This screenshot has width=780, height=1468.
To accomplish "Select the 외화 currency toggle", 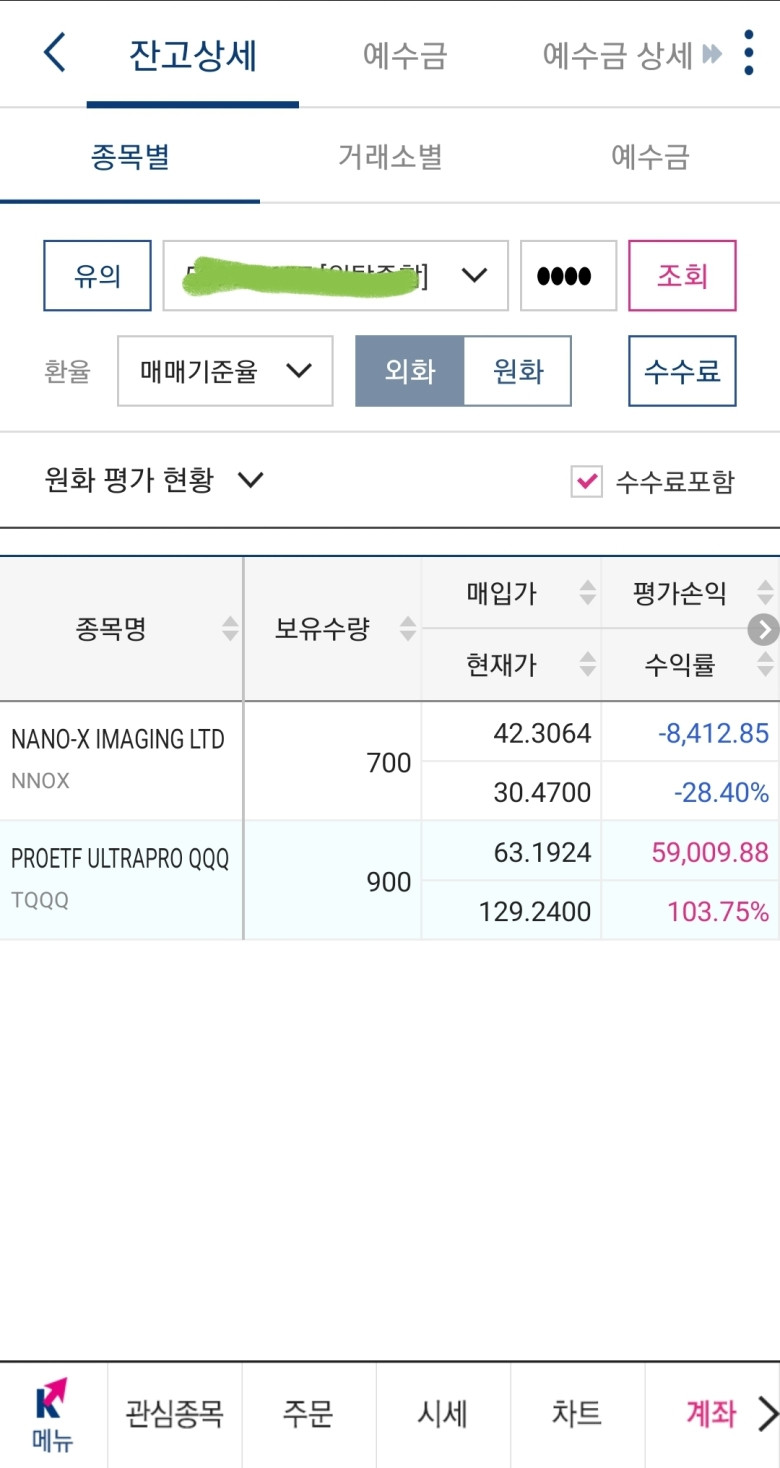I will tap(410, 371).
